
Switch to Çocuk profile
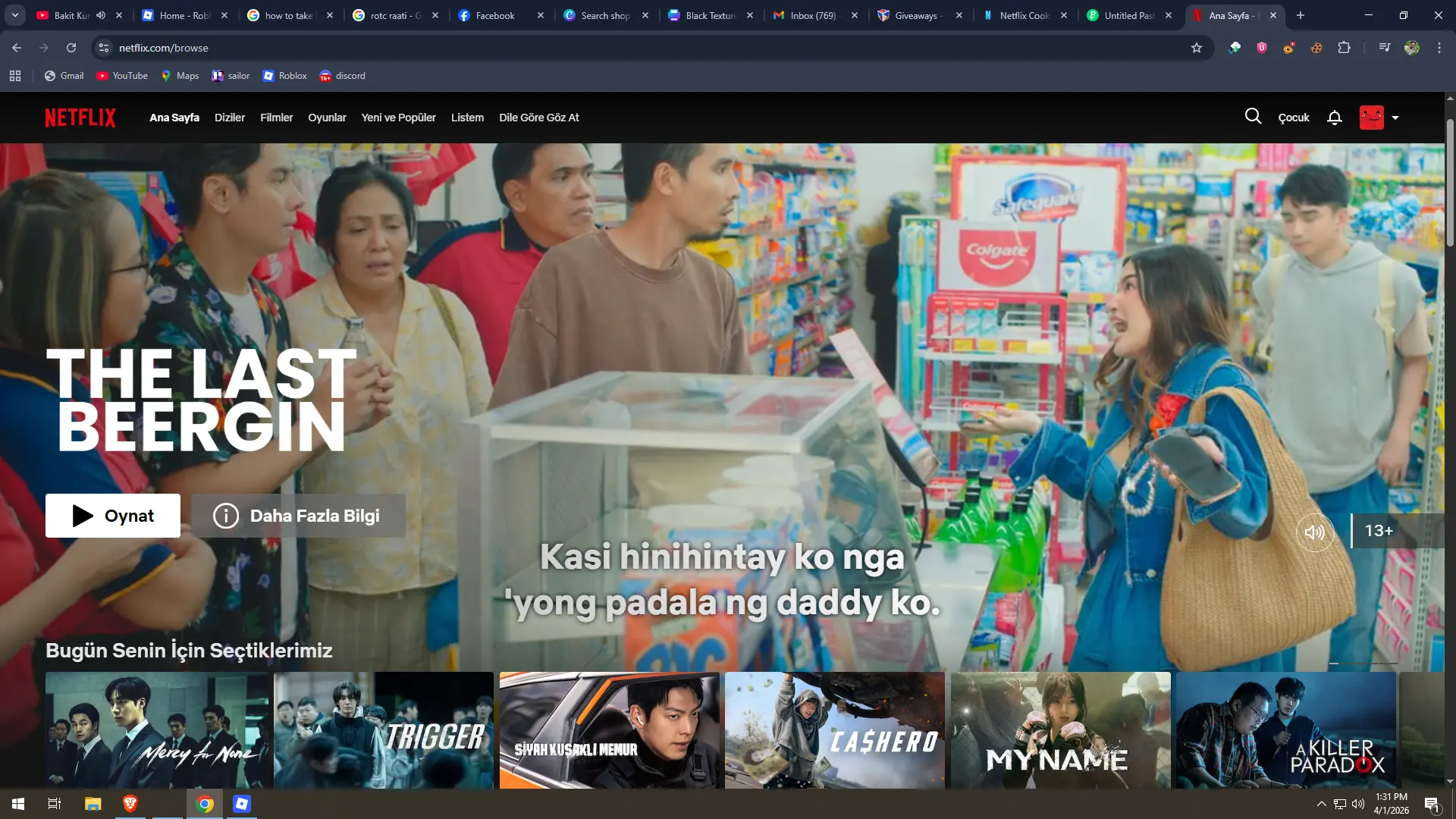tap(1294, 118)
